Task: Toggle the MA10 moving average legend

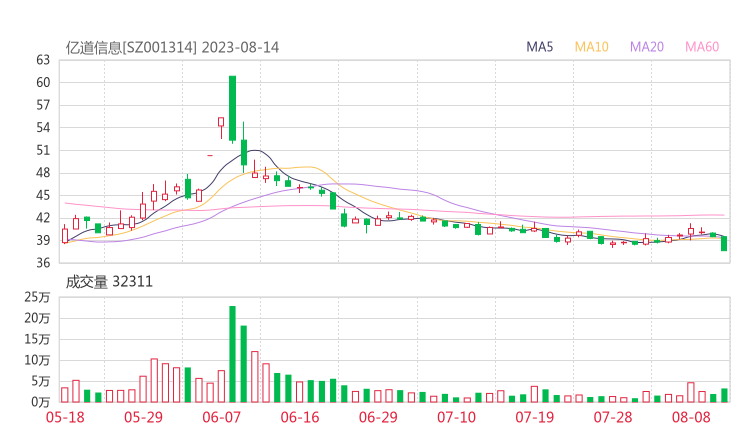Action: (x=591, y=47)
